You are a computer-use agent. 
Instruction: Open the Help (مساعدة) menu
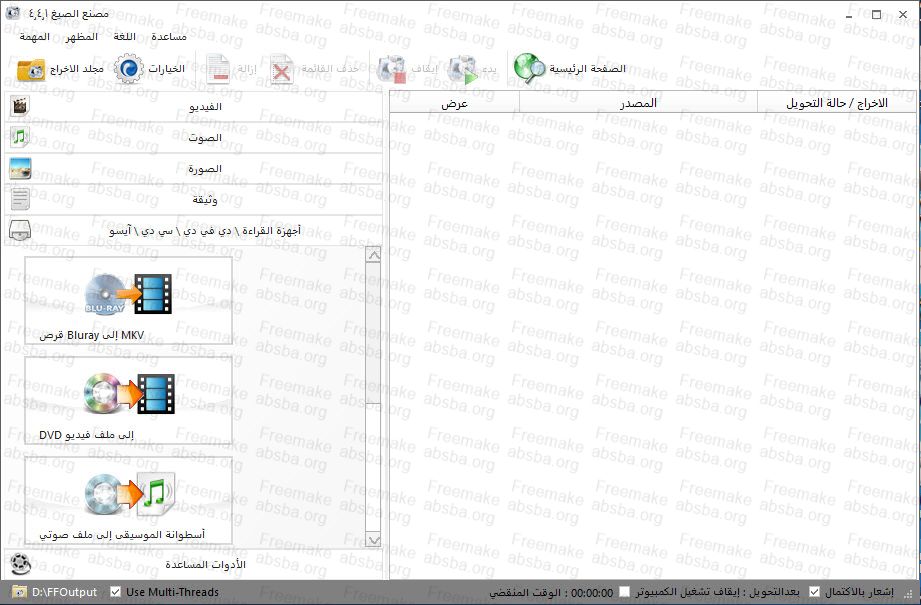(x=169, y=36)
